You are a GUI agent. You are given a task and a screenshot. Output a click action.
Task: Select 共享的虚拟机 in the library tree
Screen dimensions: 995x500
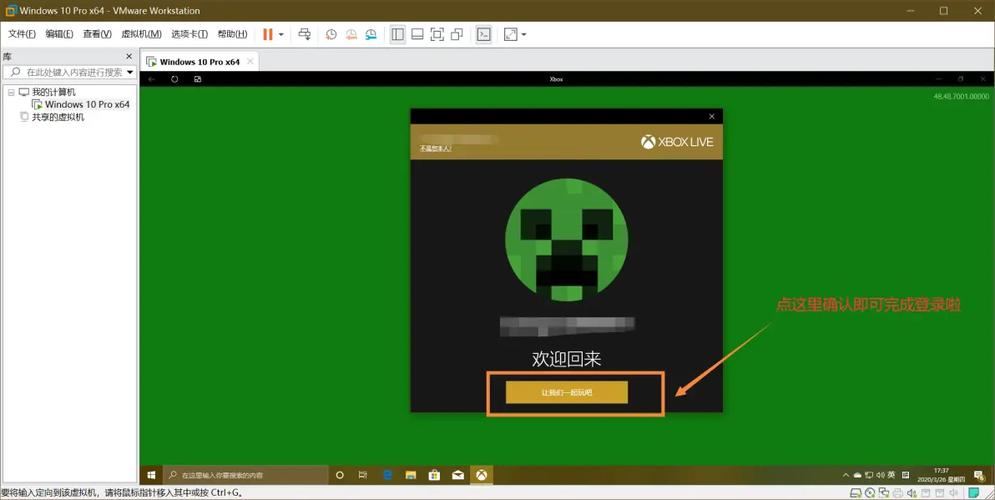58,117
